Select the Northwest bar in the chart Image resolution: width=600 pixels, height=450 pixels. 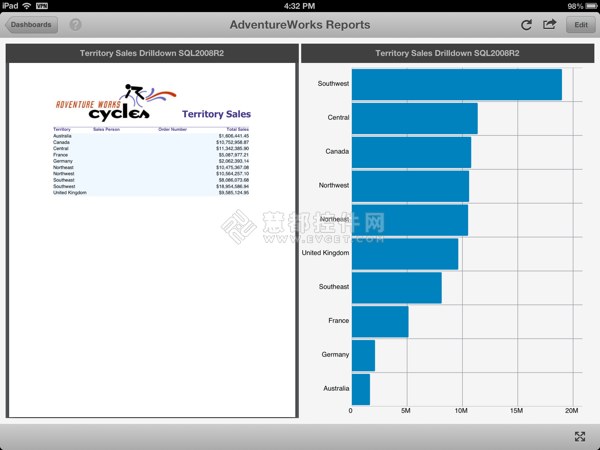[x=410, y=186]
